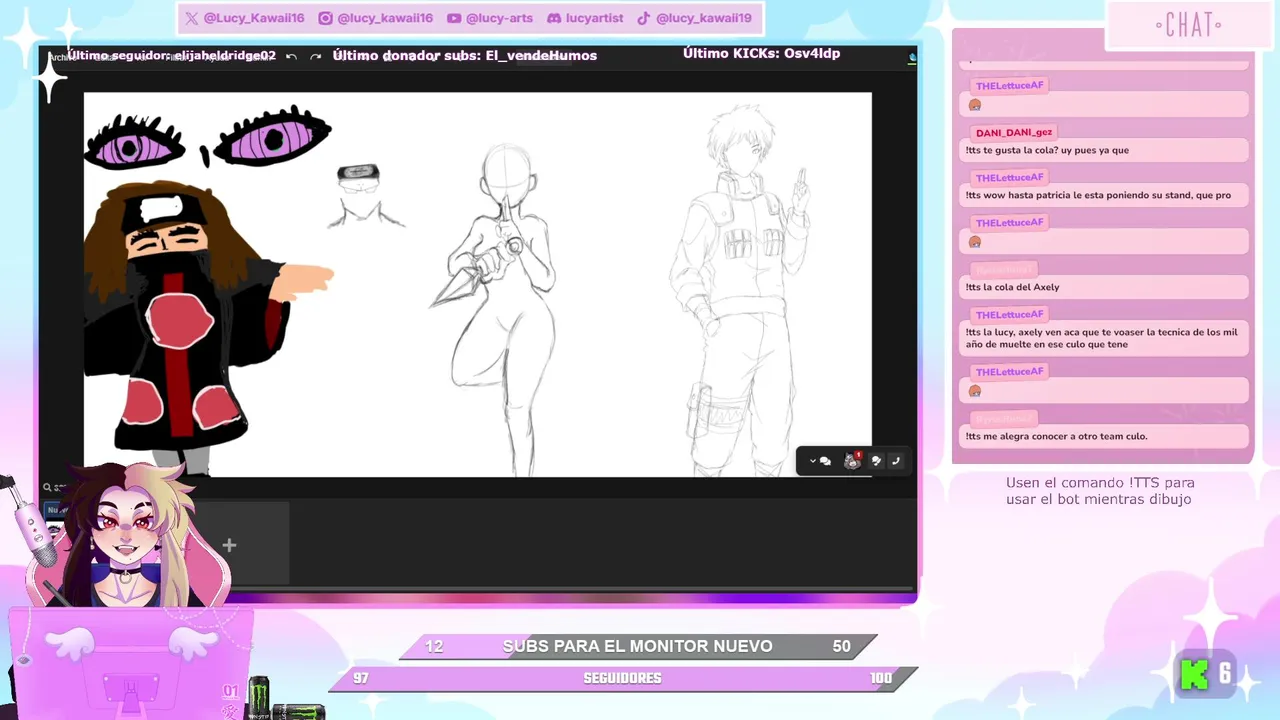Click the 'SUBS PARA EL MONITOR NUEVO' progress bar
1280x720 pixels.
pos(638,646)
